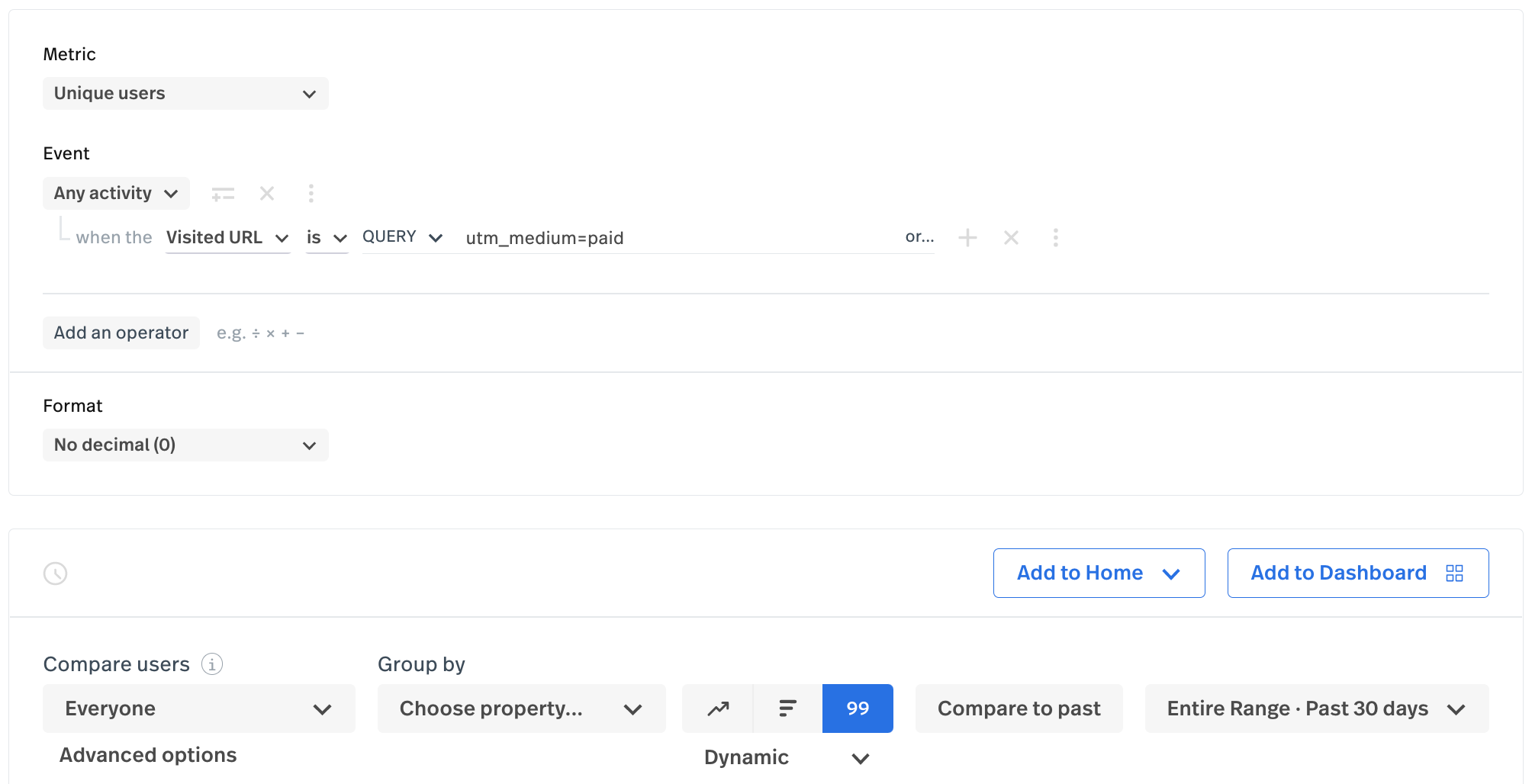Expand the No decimal (0) format dropdown

pos(185,445)
